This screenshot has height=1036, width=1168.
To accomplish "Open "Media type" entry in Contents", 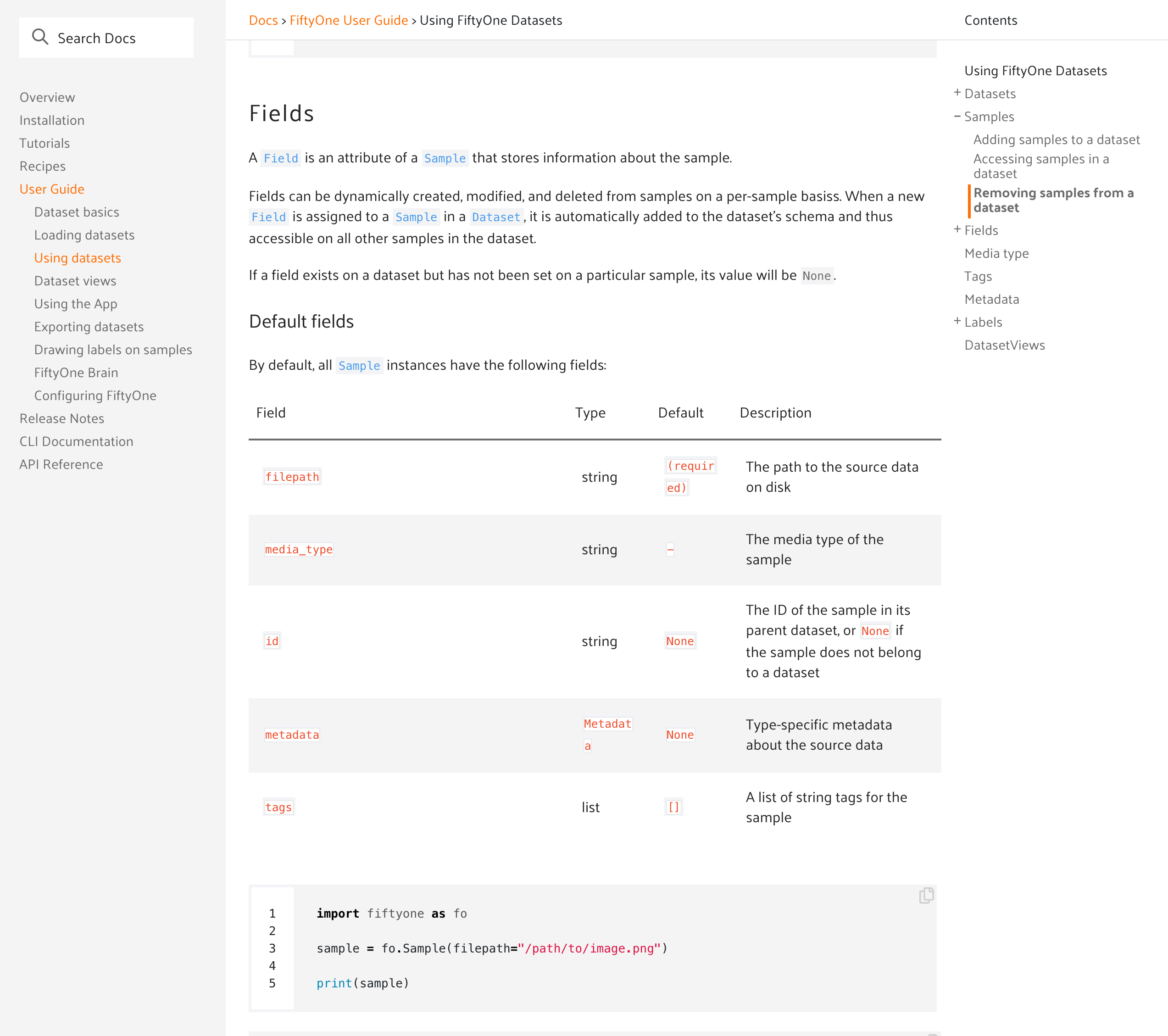I will pos(996,252).
